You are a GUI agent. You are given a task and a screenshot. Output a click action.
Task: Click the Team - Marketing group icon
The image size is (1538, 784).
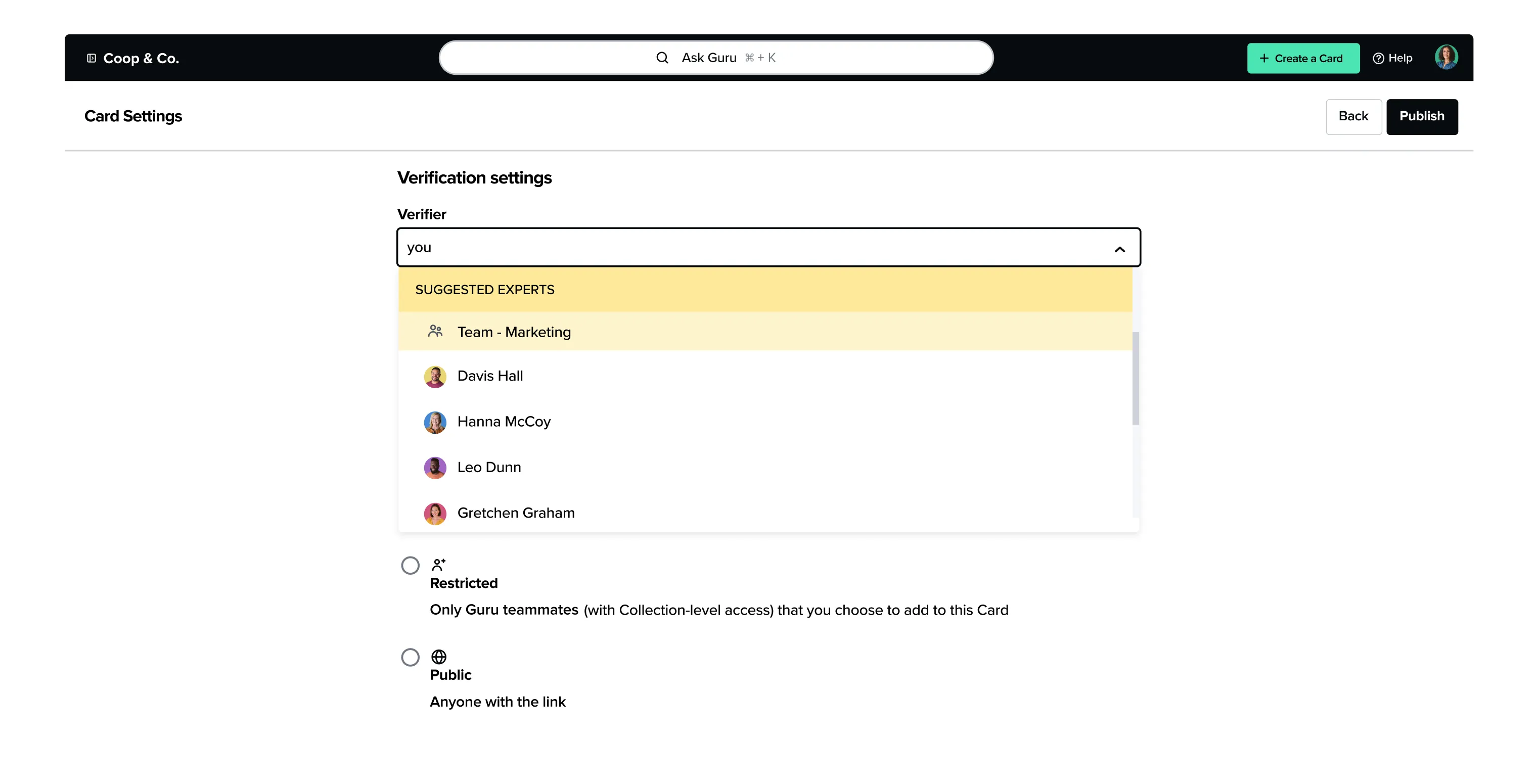click(435, 332)
